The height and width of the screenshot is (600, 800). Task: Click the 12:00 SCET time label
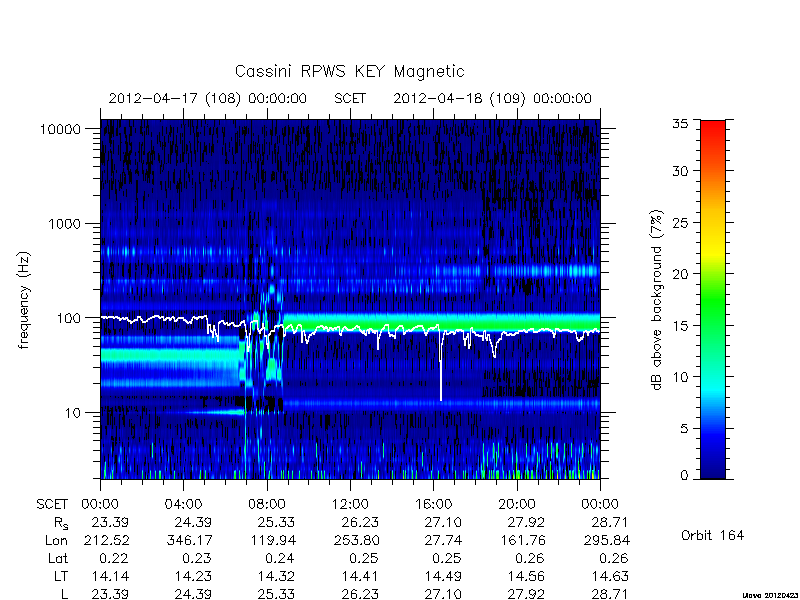349,505
